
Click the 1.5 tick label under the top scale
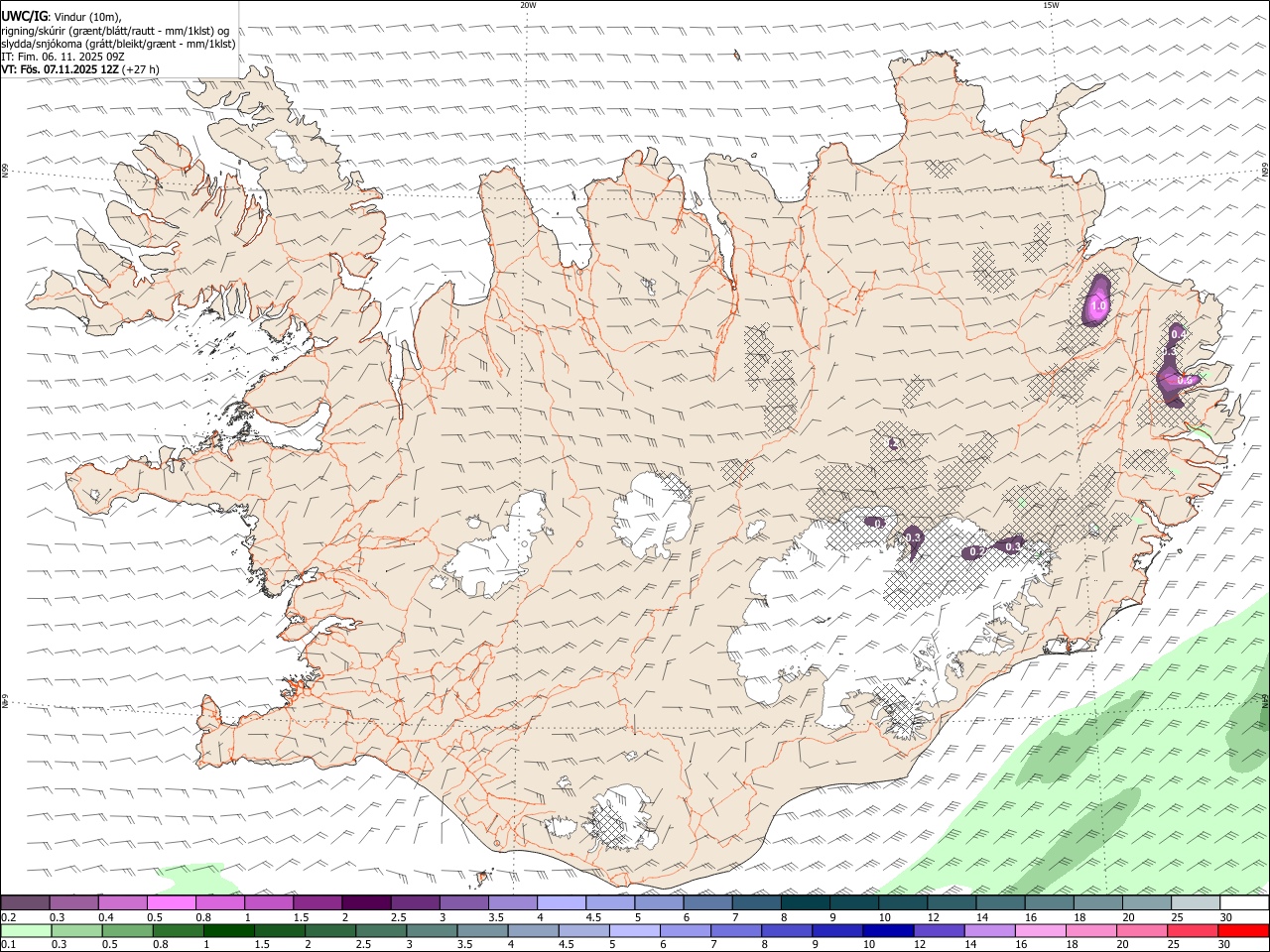pos(301,917)
